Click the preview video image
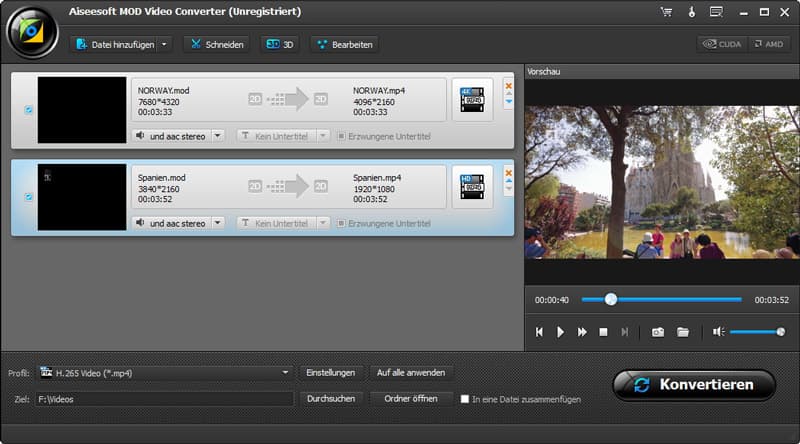 [x=662, y=182]
